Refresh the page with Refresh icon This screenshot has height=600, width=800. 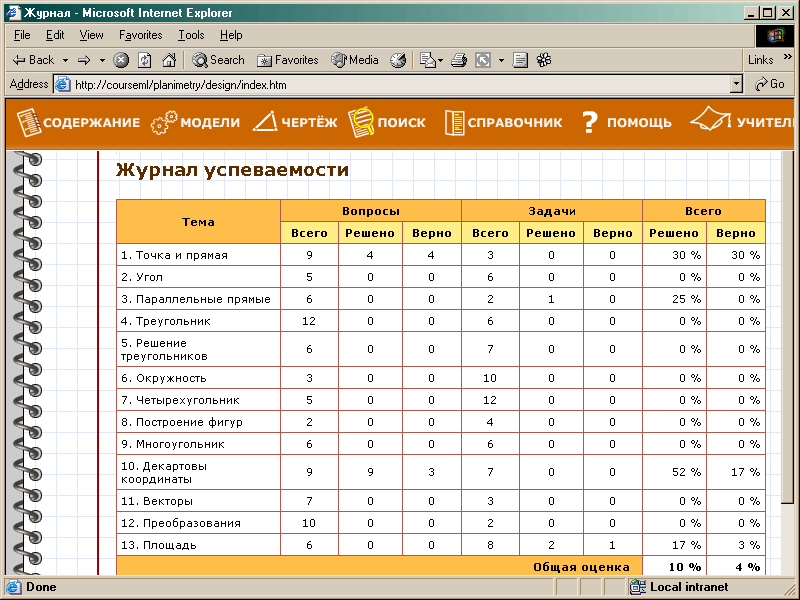(145, 60)
